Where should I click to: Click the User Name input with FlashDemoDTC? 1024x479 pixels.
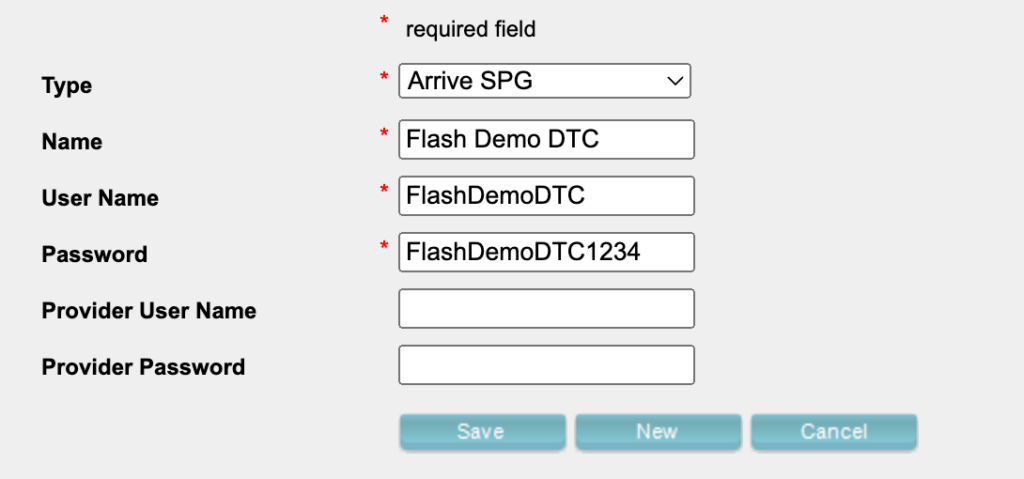(546, 196)
